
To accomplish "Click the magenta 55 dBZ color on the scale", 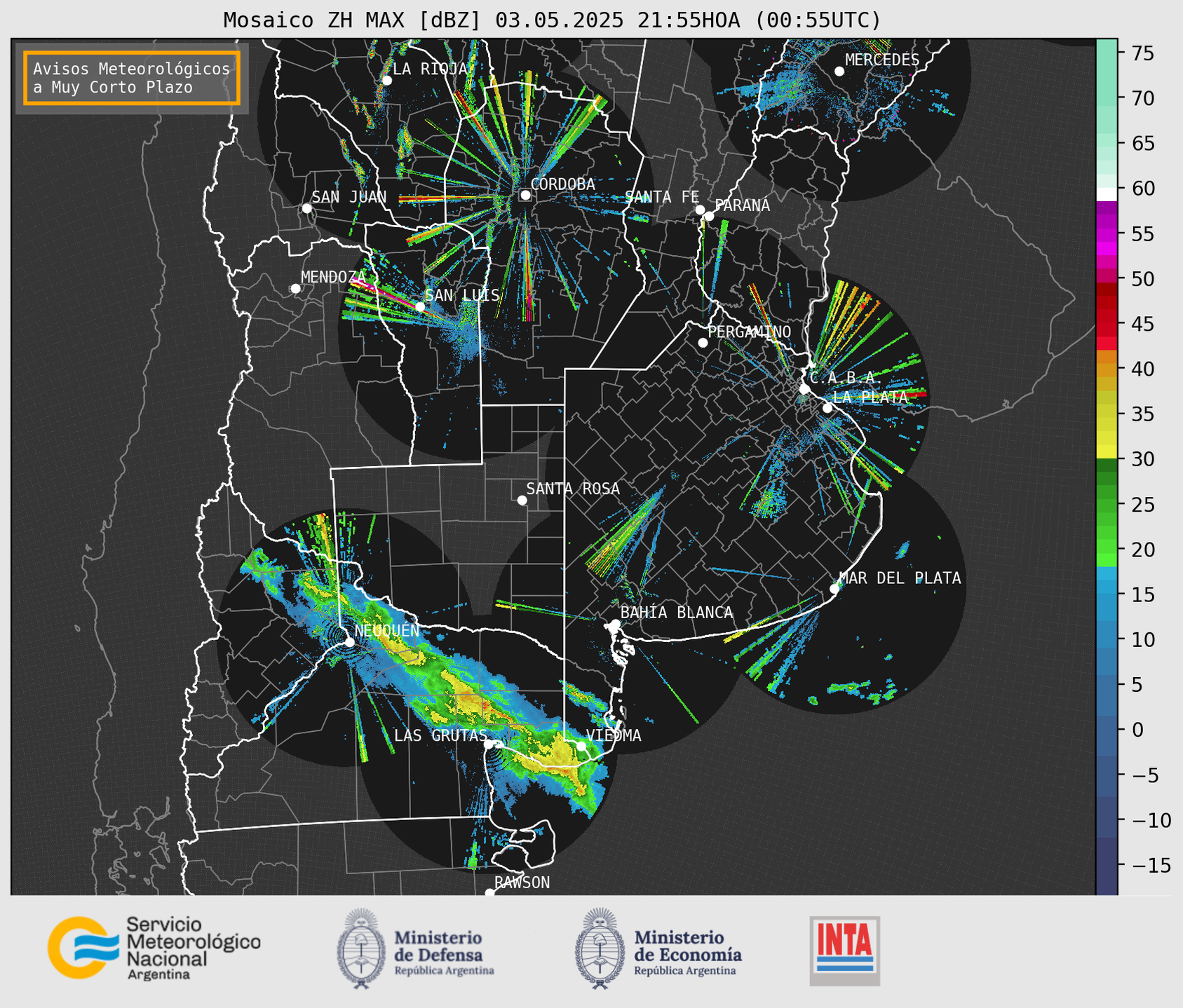I will 1107,233.
